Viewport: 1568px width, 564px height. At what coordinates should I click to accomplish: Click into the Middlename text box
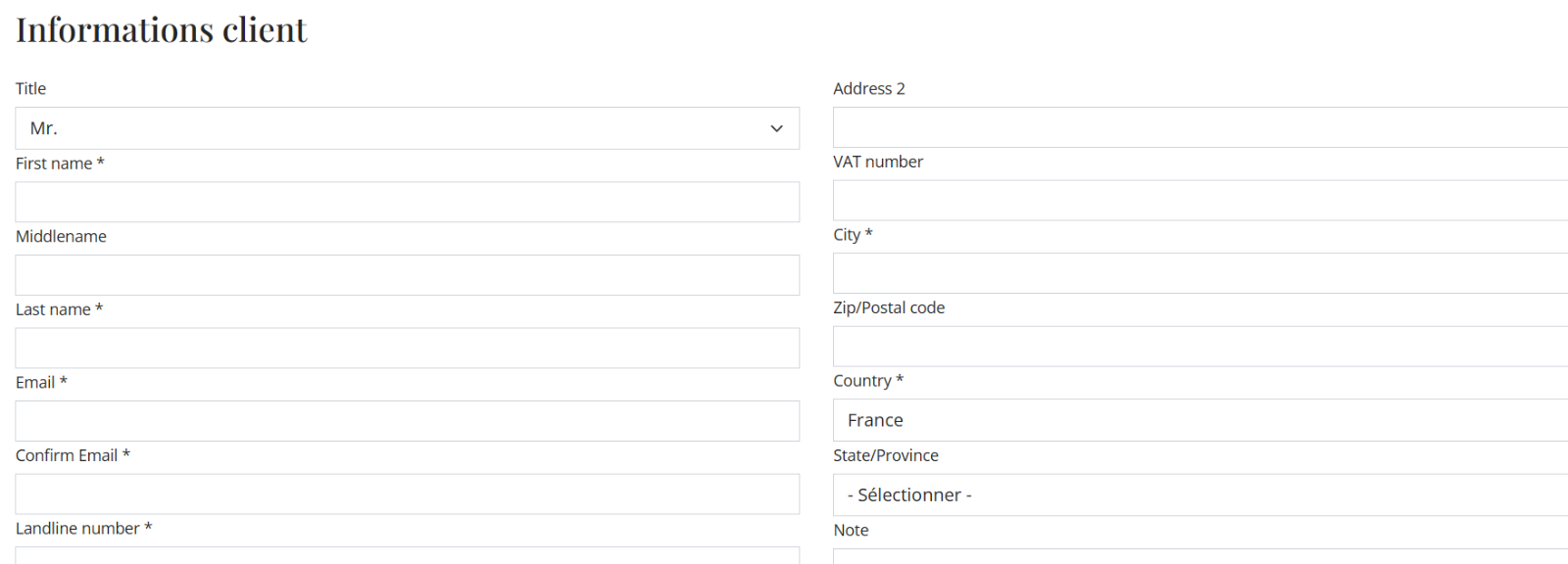point(407,275)
